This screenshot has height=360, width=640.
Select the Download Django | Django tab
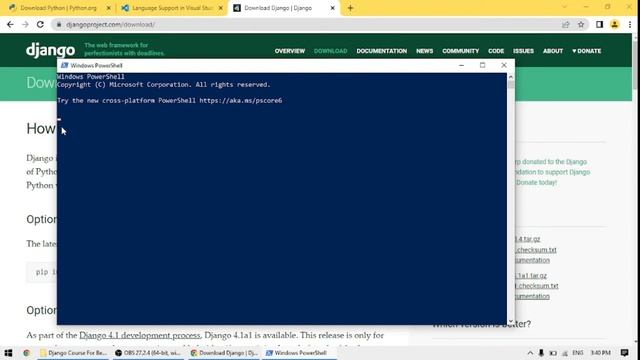pos(284,8)
